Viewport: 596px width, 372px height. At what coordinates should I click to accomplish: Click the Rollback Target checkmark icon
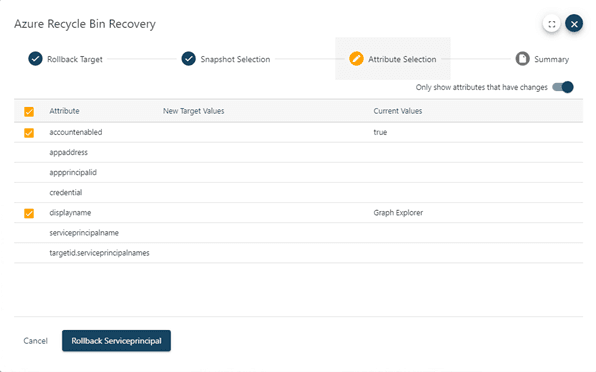click(35, 59)
